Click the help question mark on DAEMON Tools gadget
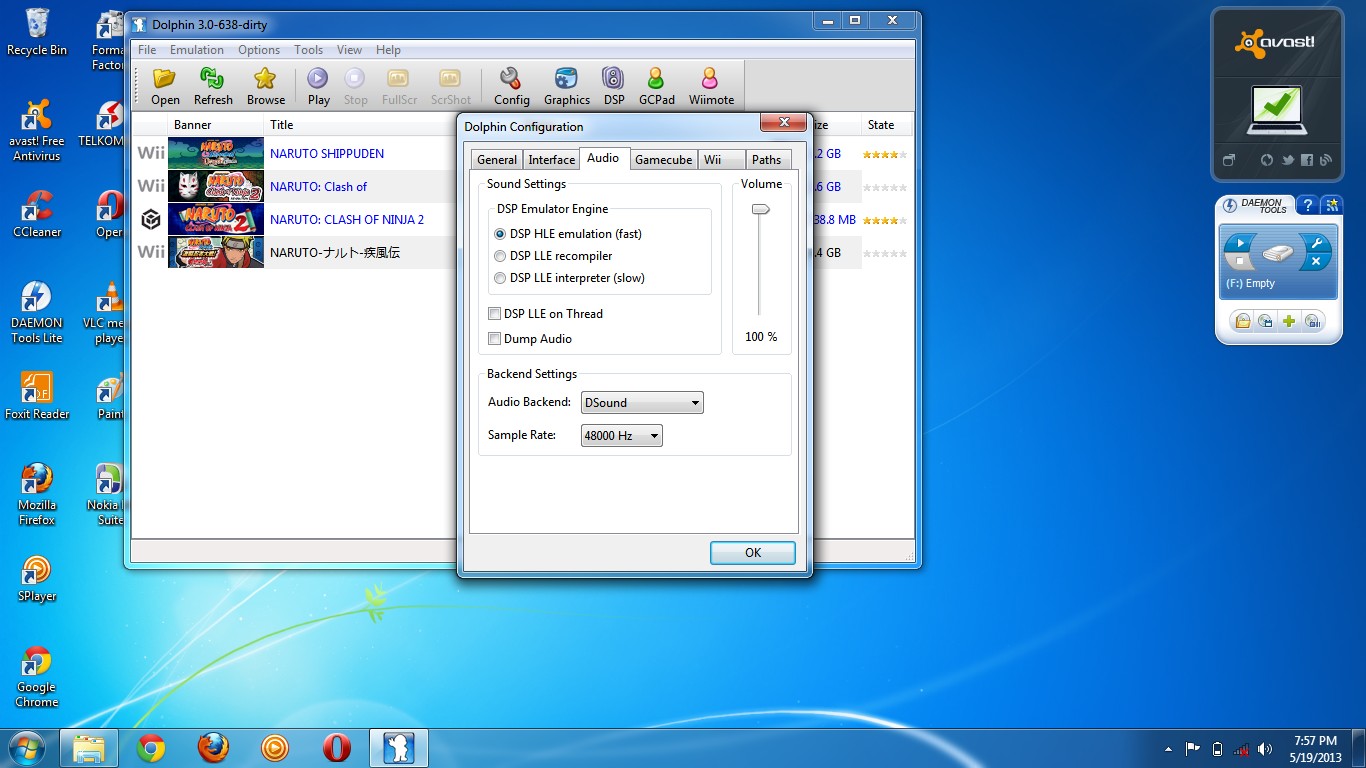The image size is (1366, 768). tap(1308, 205)
